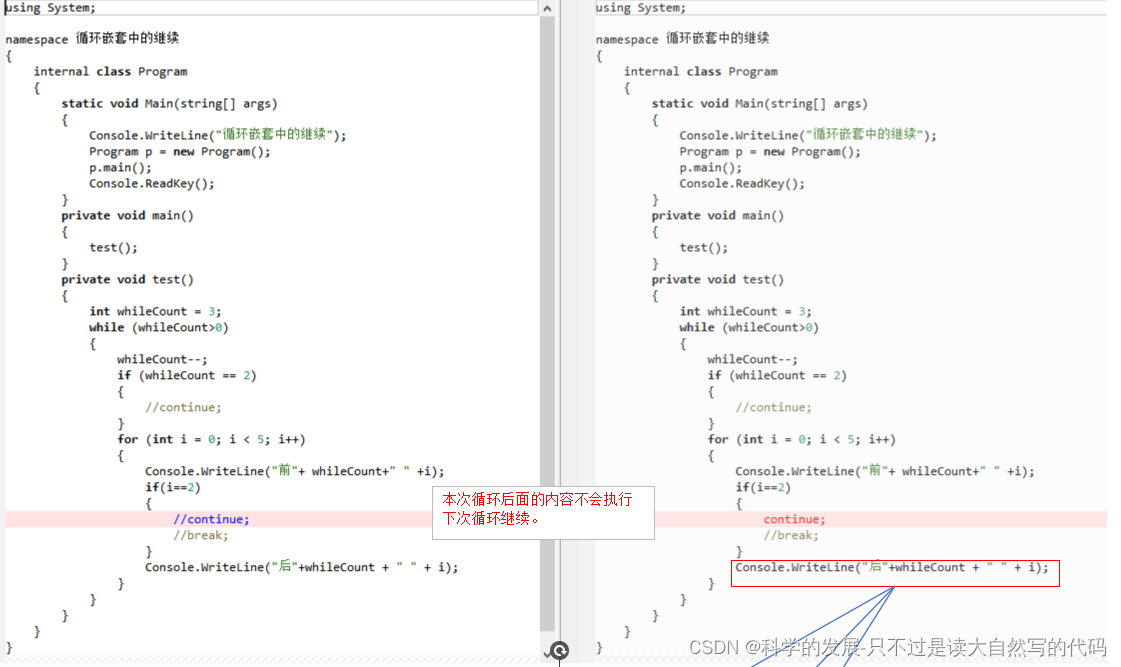This screenshot has height=667, width=1121.
Task: Click Console.WriteLine("后"...) line in right pane
Action: point(892,567)
